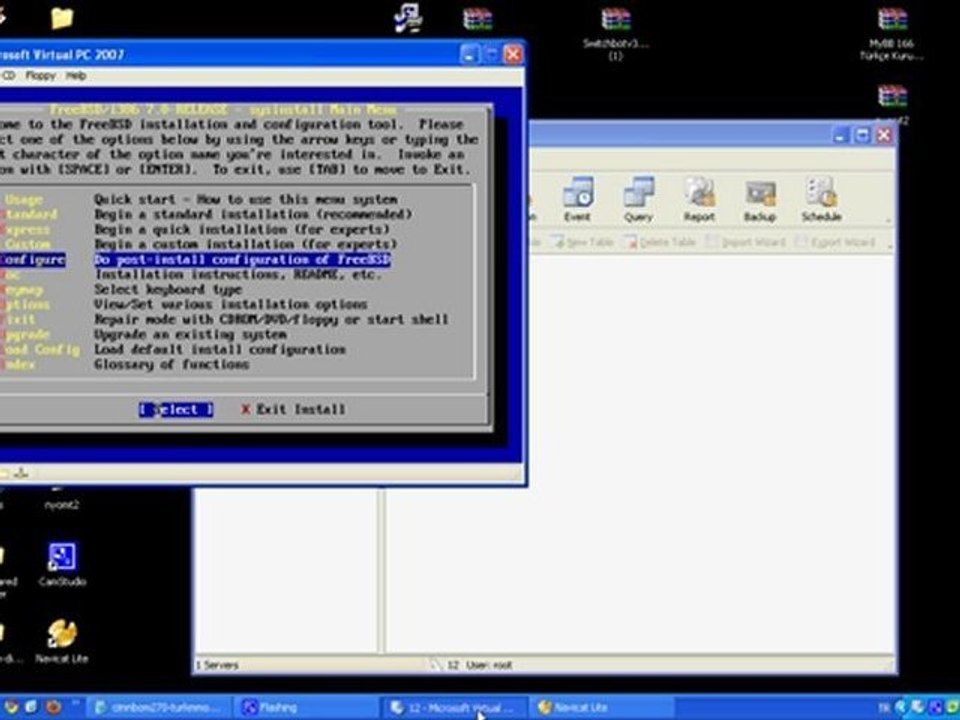Click Export Wizard in Navicat toolbar
Viewport: 960px width, 720px height.
835,242
